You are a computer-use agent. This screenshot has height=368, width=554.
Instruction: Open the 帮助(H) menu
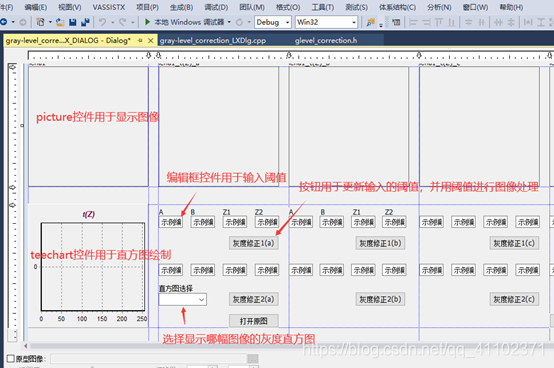click(511, 7)
